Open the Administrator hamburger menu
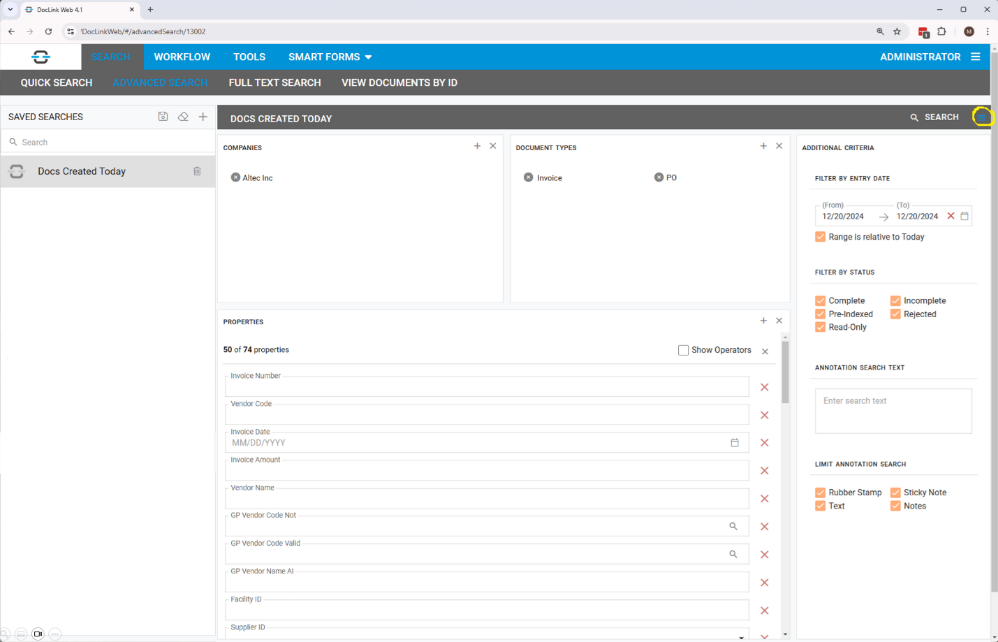 tap(975, 57)
